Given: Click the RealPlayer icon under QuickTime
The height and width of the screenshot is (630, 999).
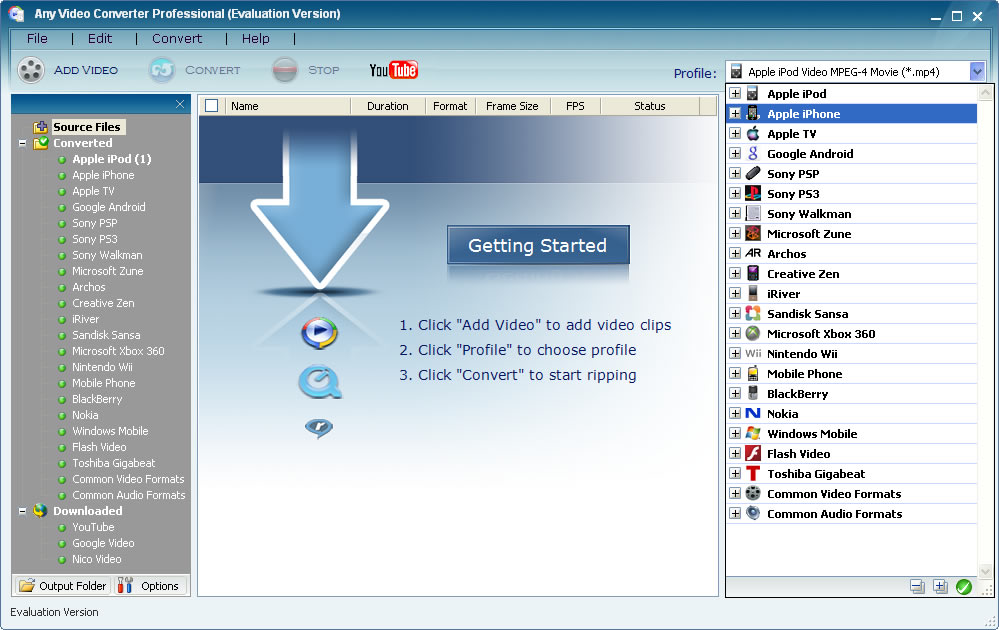Looking at the screenshot, I should tap(319, 427).
